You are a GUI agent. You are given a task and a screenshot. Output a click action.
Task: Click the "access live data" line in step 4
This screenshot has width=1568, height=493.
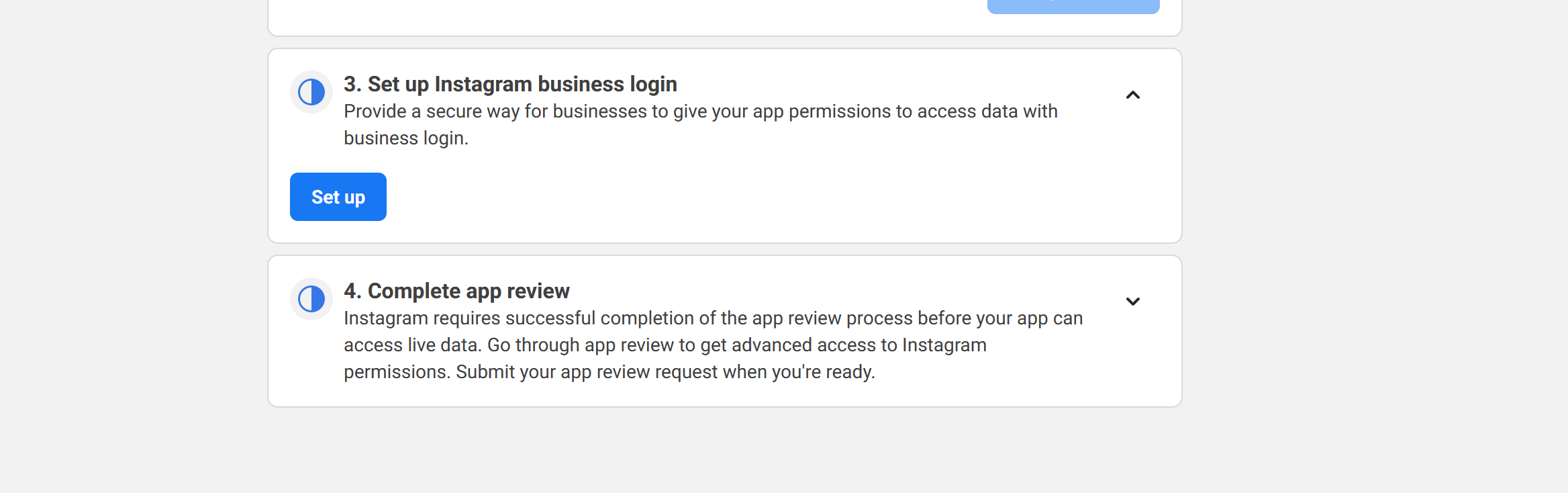665,345
